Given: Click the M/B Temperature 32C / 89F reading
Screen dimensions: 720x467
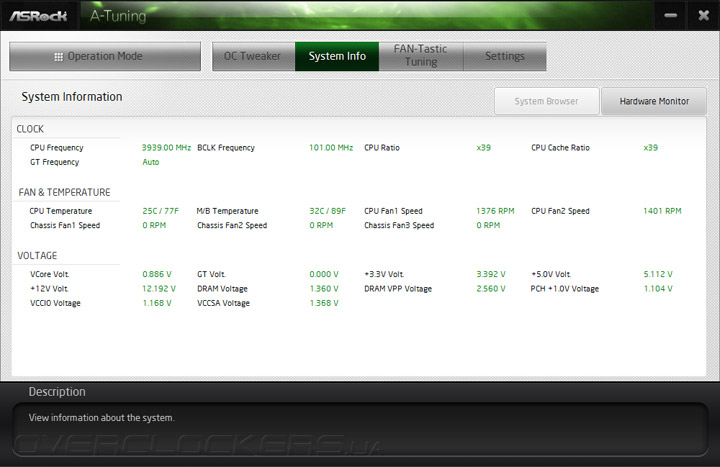Looking at the screenshot, I should tap(327, 211).
